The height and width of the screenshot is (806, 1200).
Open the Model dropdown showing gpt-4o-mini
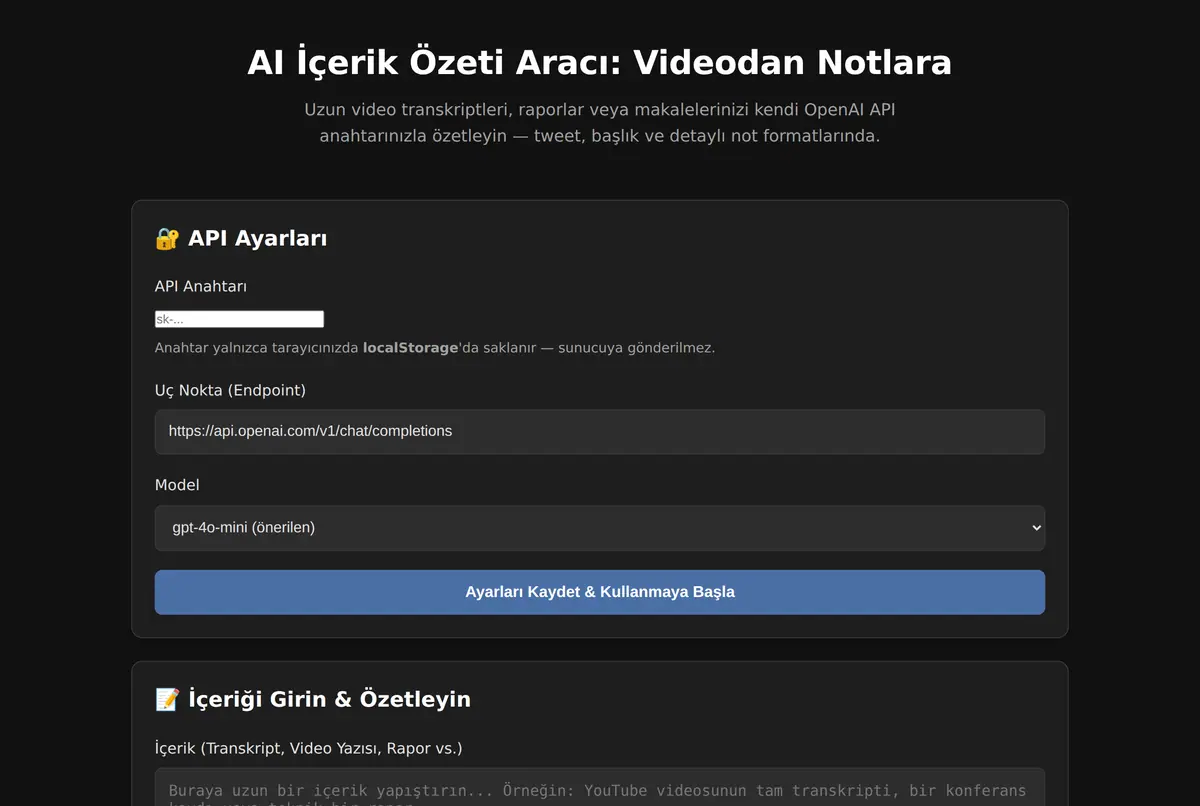tap(600, 528)
